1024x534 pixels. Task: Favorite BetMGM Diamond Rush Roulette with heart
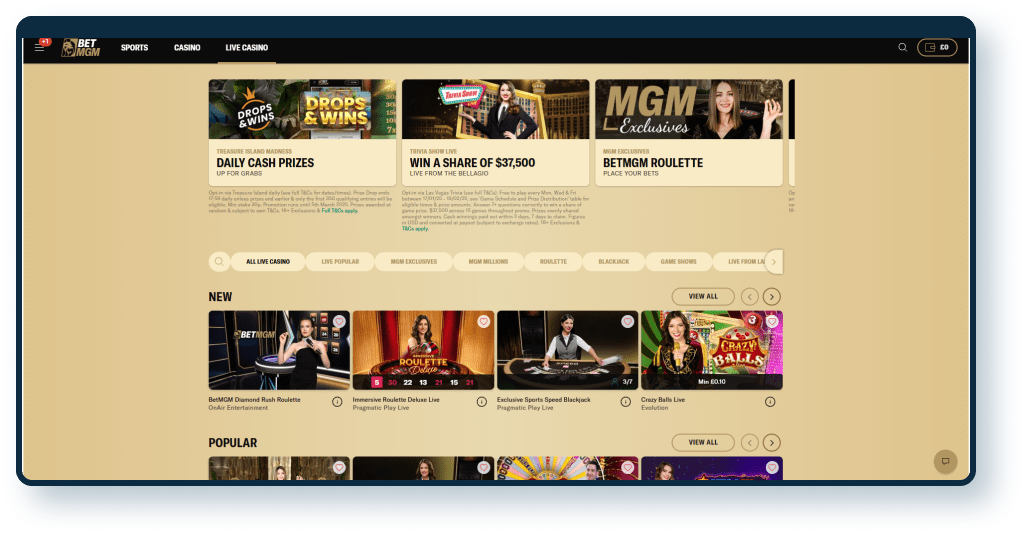(339, 322)
